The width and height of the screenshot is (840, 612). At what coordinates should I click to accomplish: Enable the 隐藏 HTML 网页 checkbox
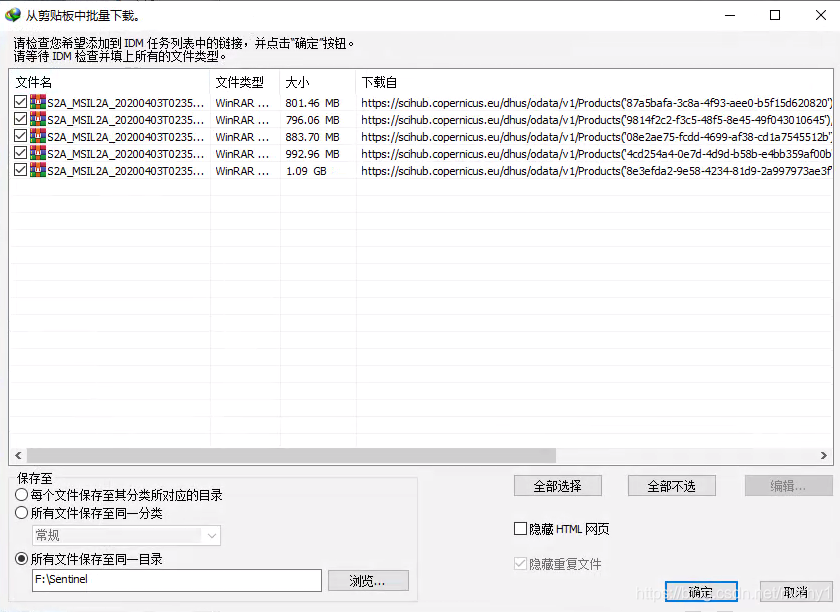pyautogui.click(x=520, y=529)
